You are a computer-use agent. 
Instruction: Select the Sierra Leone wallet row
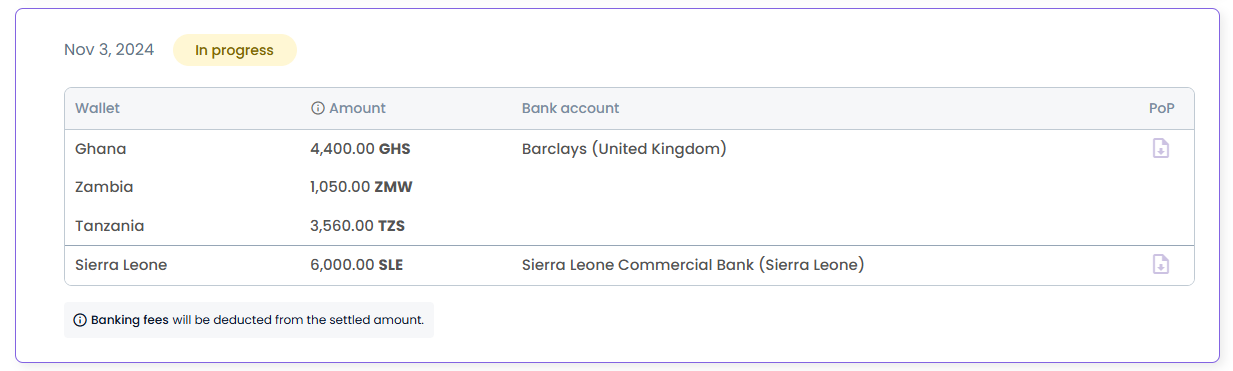pyautogui.click(x=629, y=265)
